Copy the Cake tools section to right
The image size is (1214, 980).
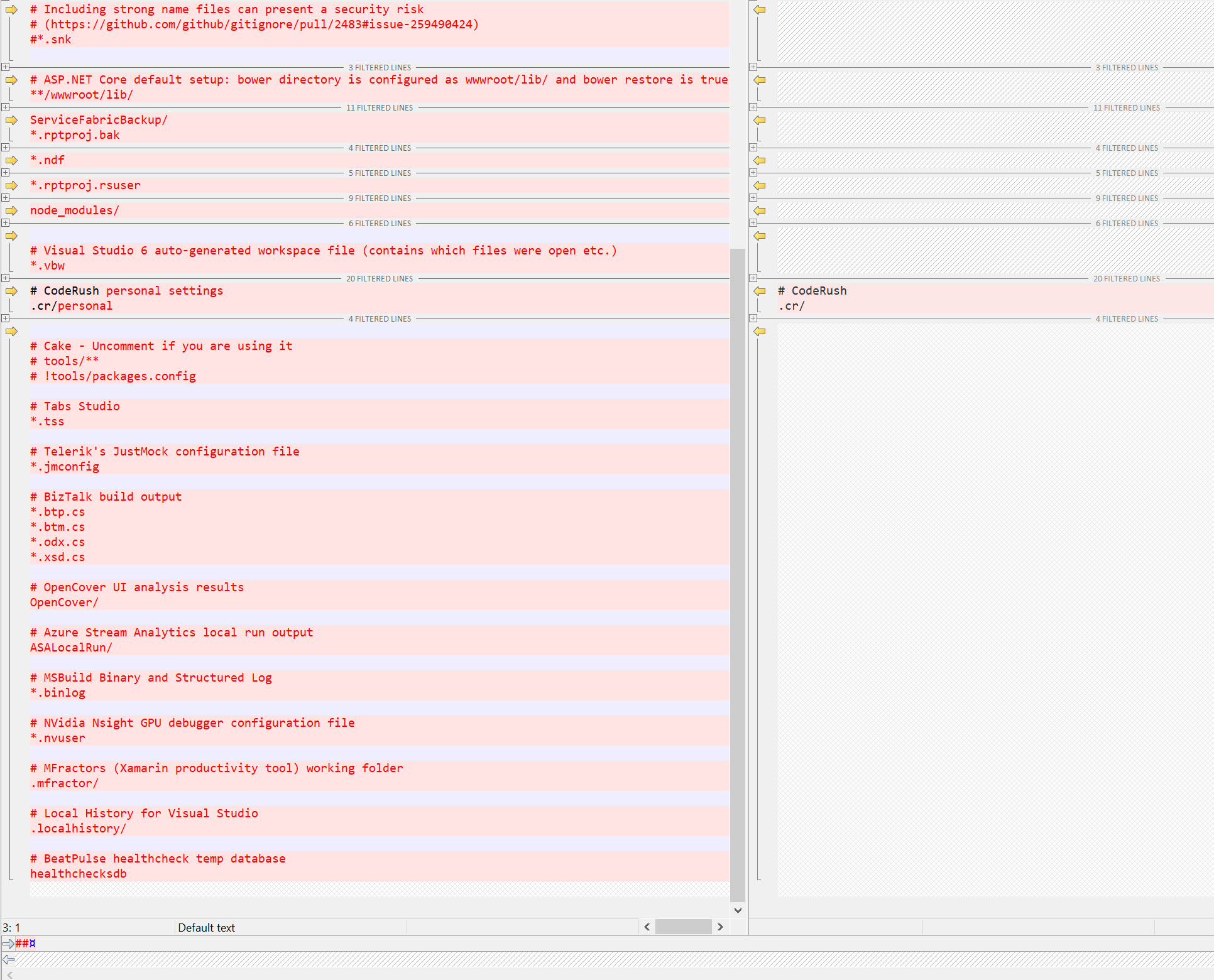point(11,331)
